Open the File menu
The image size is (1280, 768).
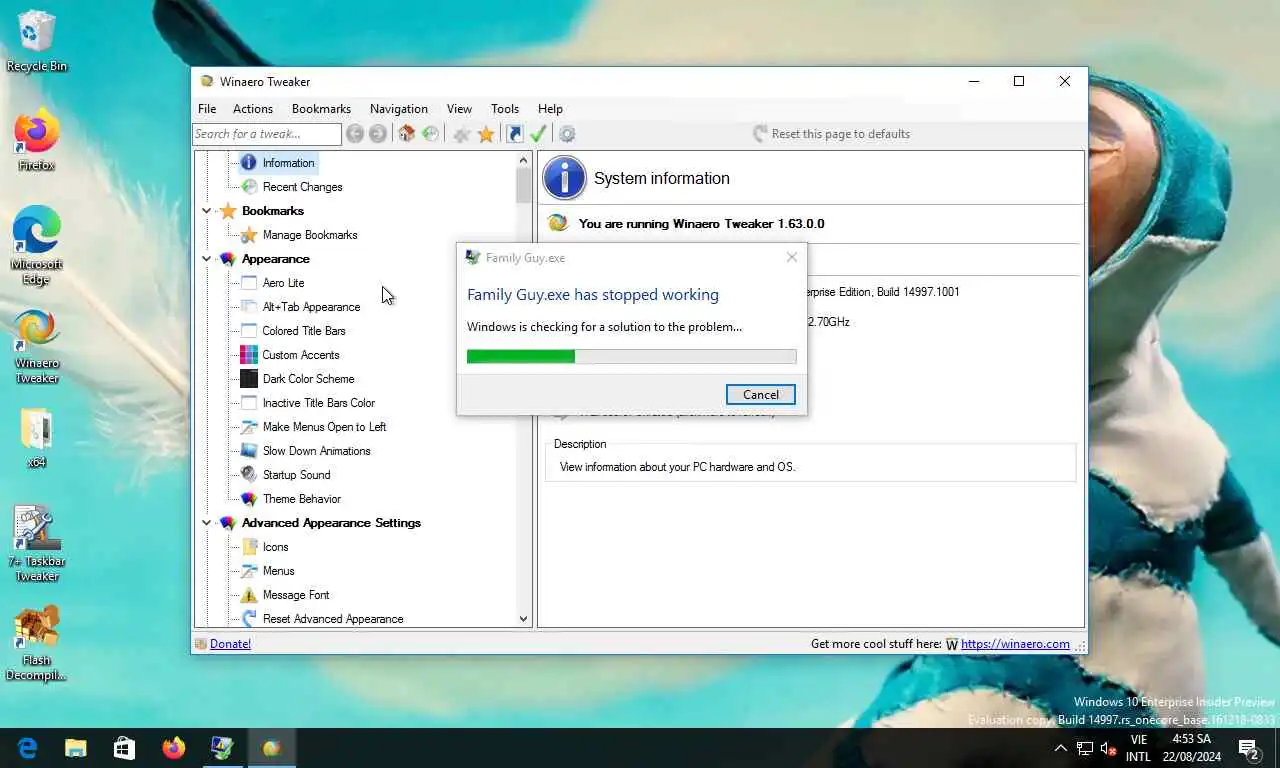pyautogui.click(x=207, y=109)
